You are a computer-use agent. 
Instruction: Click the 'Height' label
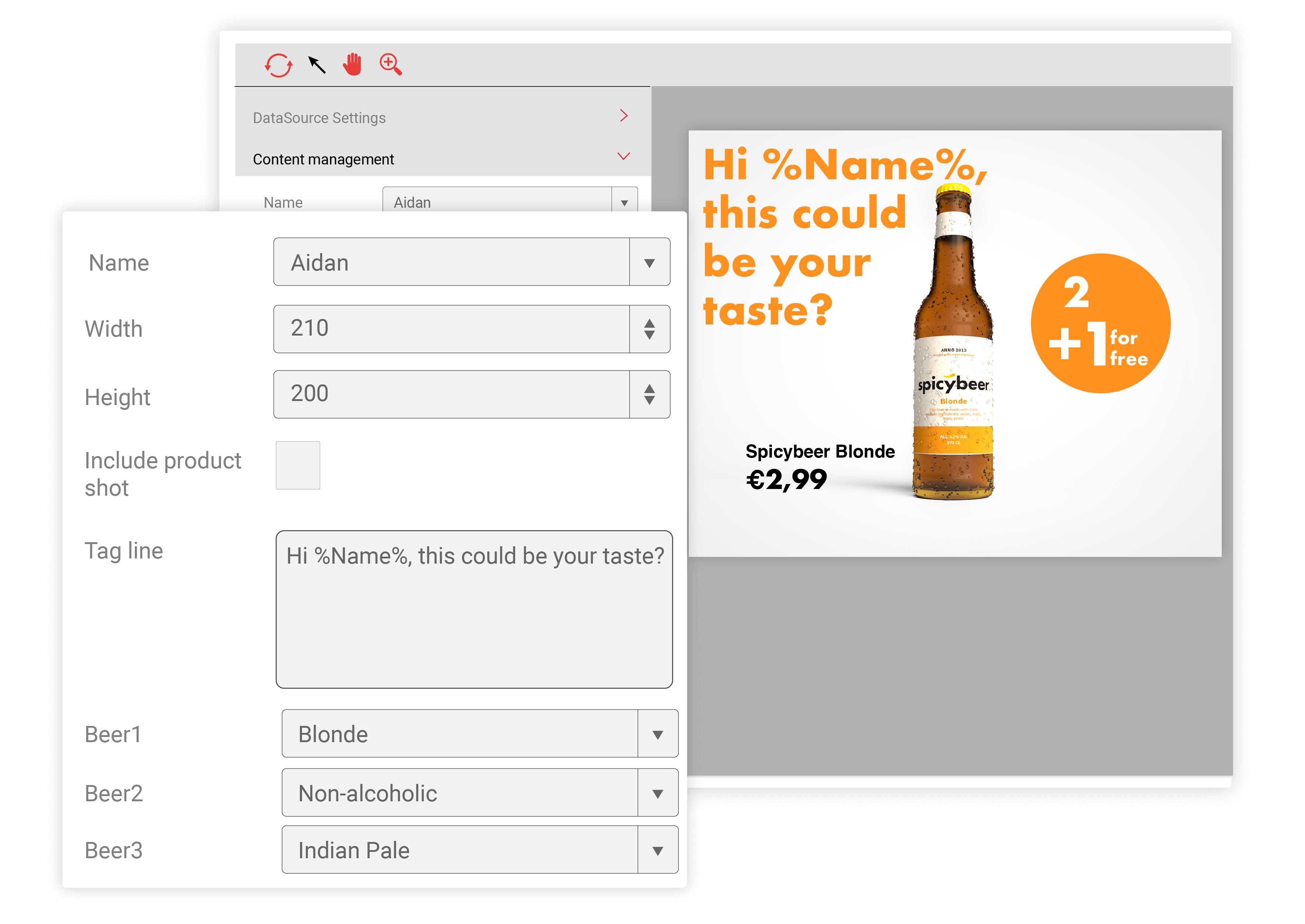click(x=117, y=397)
